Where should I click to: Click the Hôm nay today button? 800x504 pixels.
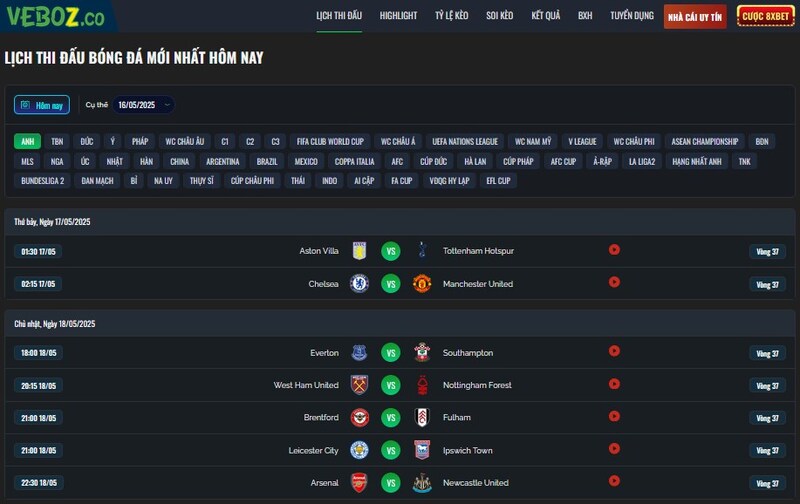tap(42, 105)
